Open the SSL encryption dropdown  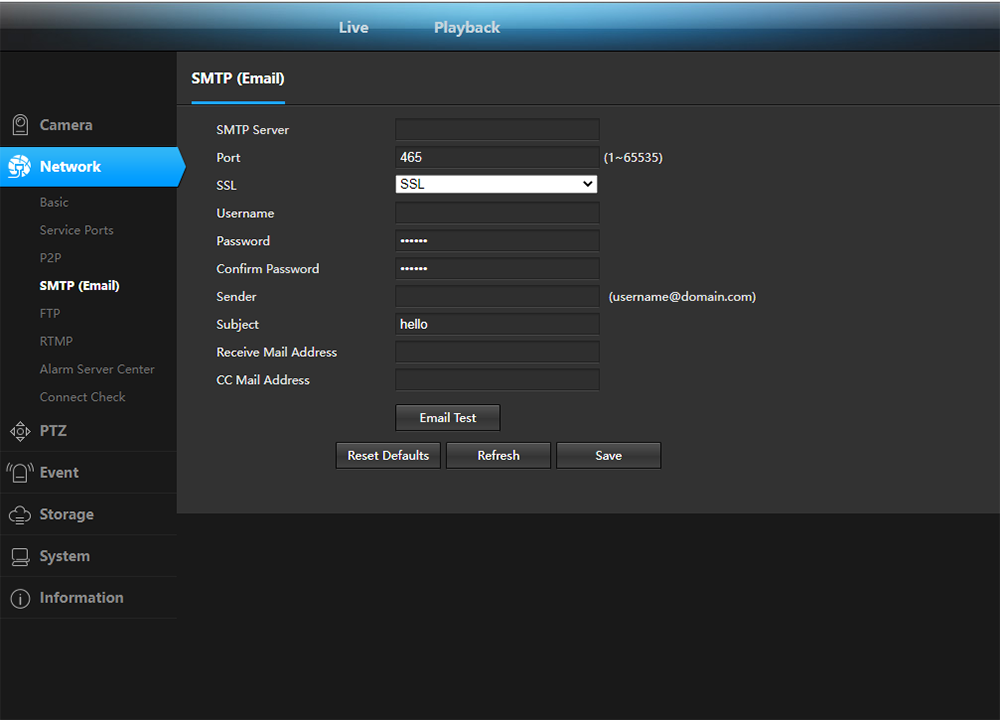497,185
